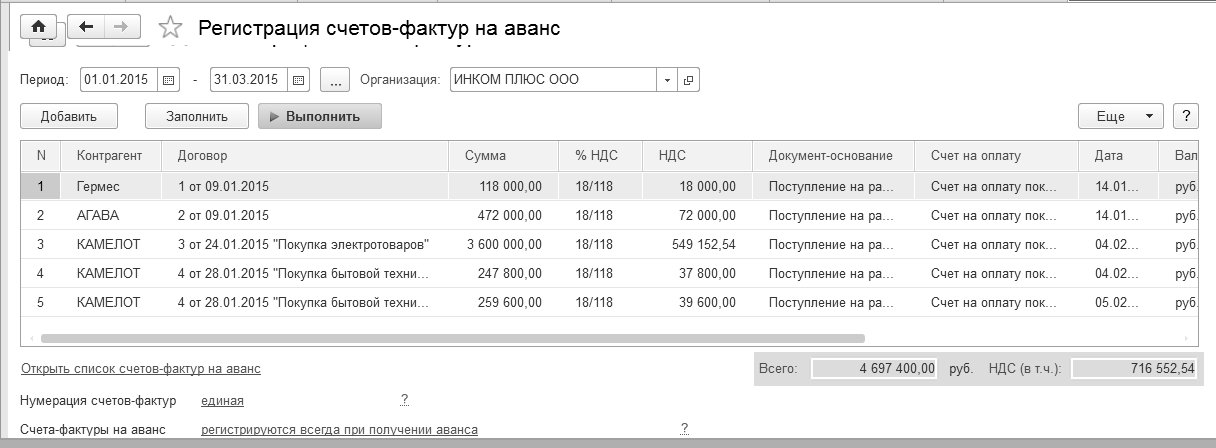Change invoice numbering via единая link
The height and width of the screenshot is (448, 1216).
click(x=222, y=401)
